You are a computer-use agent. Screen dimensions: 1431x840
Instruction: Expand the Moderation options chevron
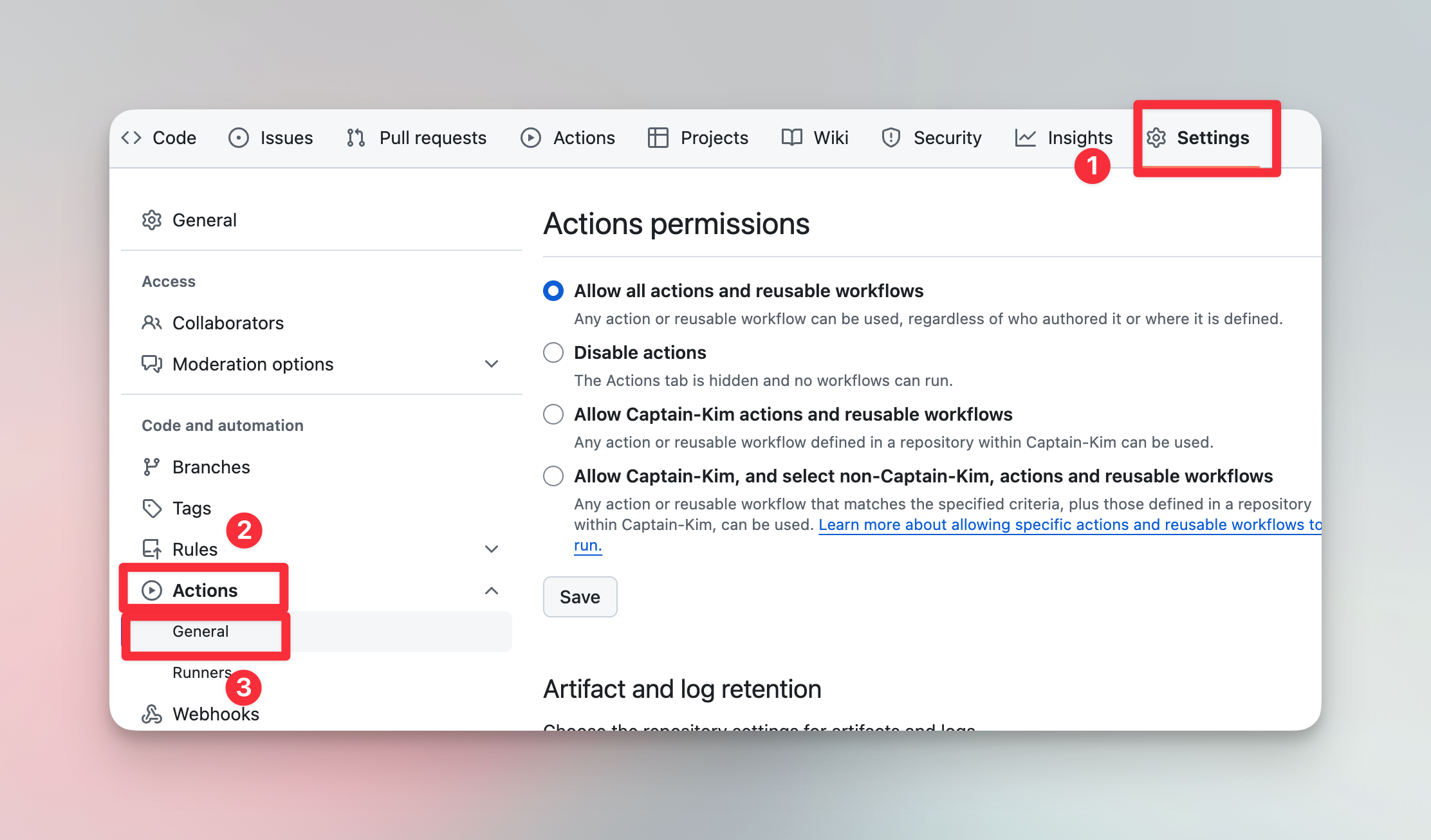click(x=492, y=364)
